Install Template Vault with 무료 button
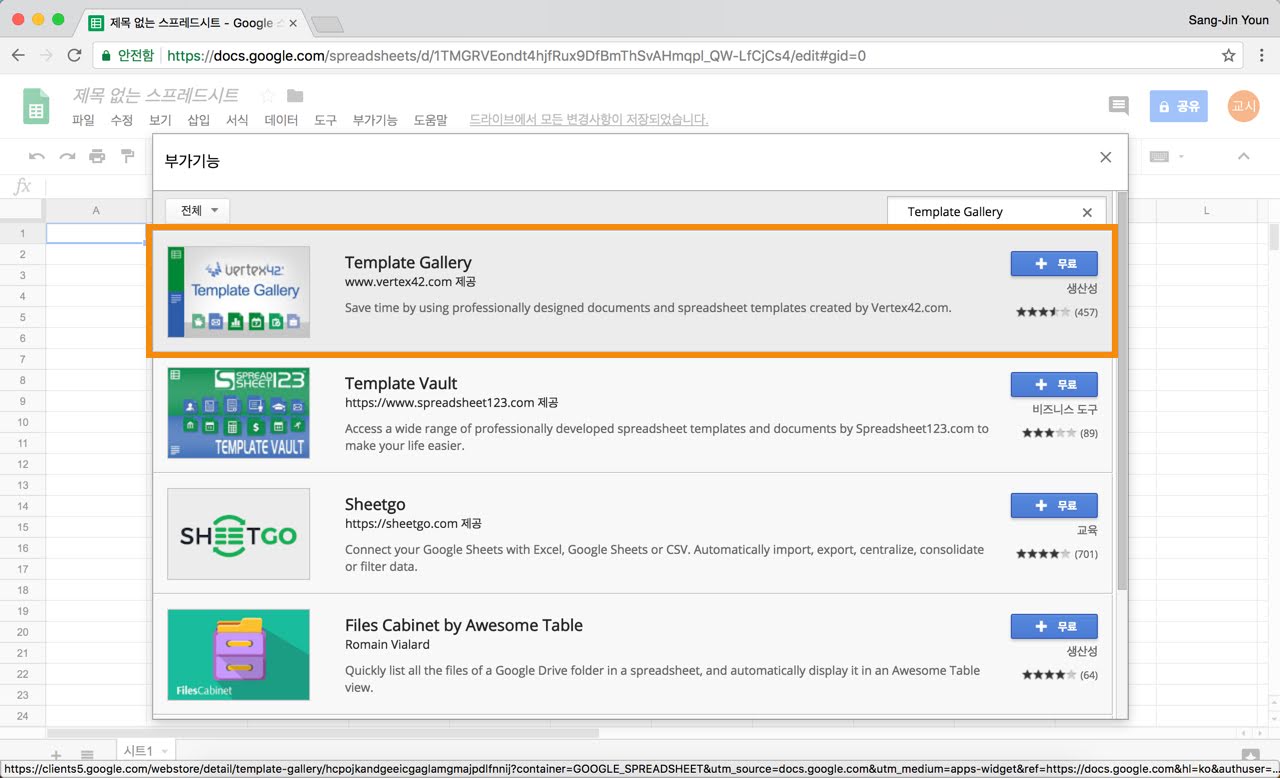Screen dimensions: 1280x778 pyautogui.click(x=1054, y=384)
